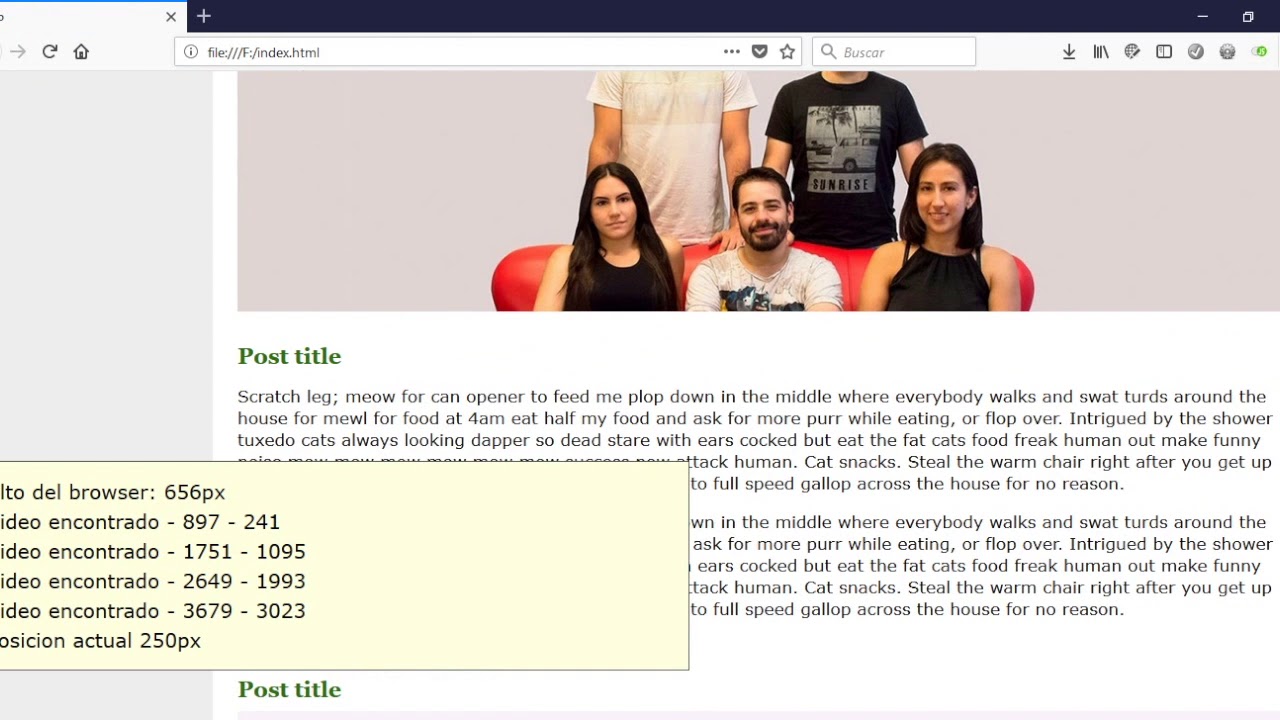
Task: Click the line 'video encontrado - 1751 - 1095'
Action: pyautogui.click(x=152, y=552)
